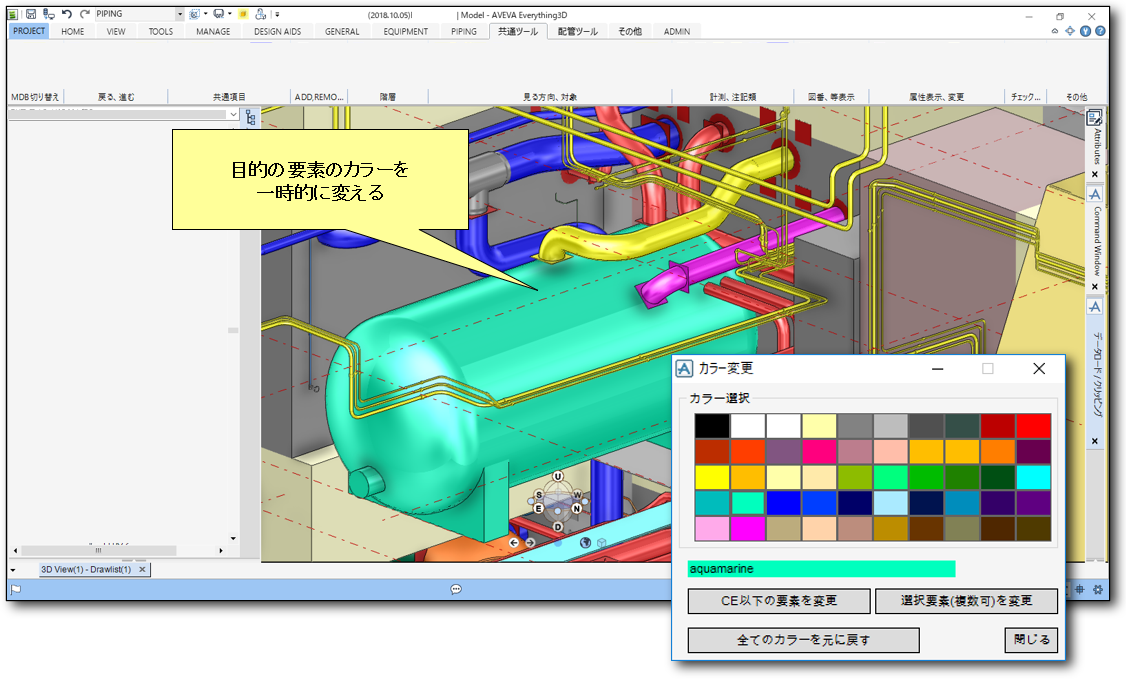The height and width of the screenshot is (680, 1126).
Task: Click 全てのカラーを元に戻す to restore all colors
Action: [804, 640]
